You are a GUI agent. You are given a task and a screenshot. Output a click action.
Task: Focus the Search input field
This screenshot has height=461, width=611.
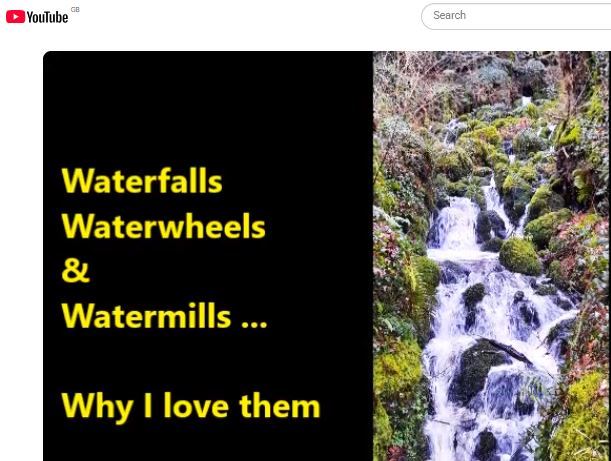[516, 16]
